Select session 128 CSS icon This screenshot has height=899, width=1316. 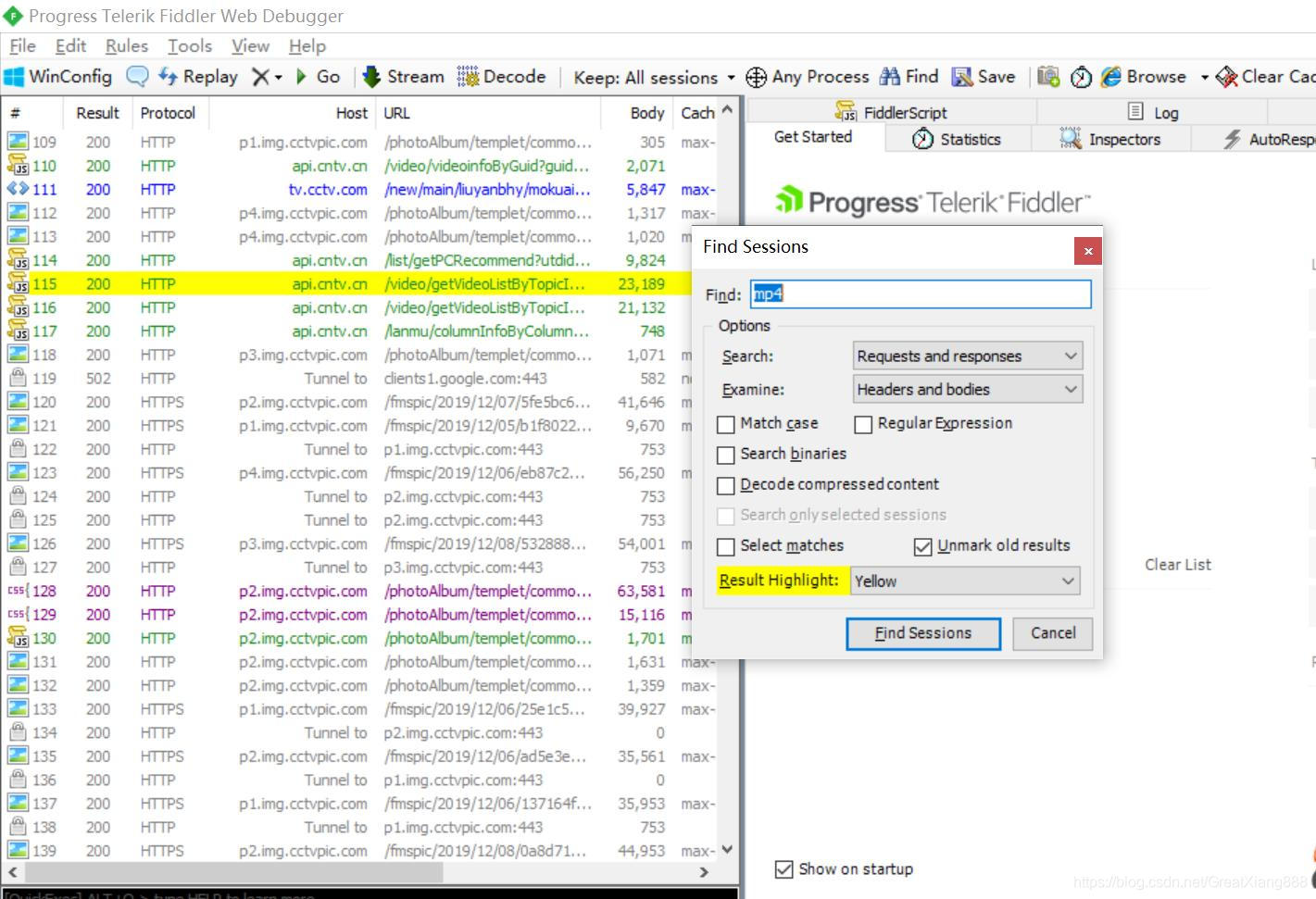(18, 591)
